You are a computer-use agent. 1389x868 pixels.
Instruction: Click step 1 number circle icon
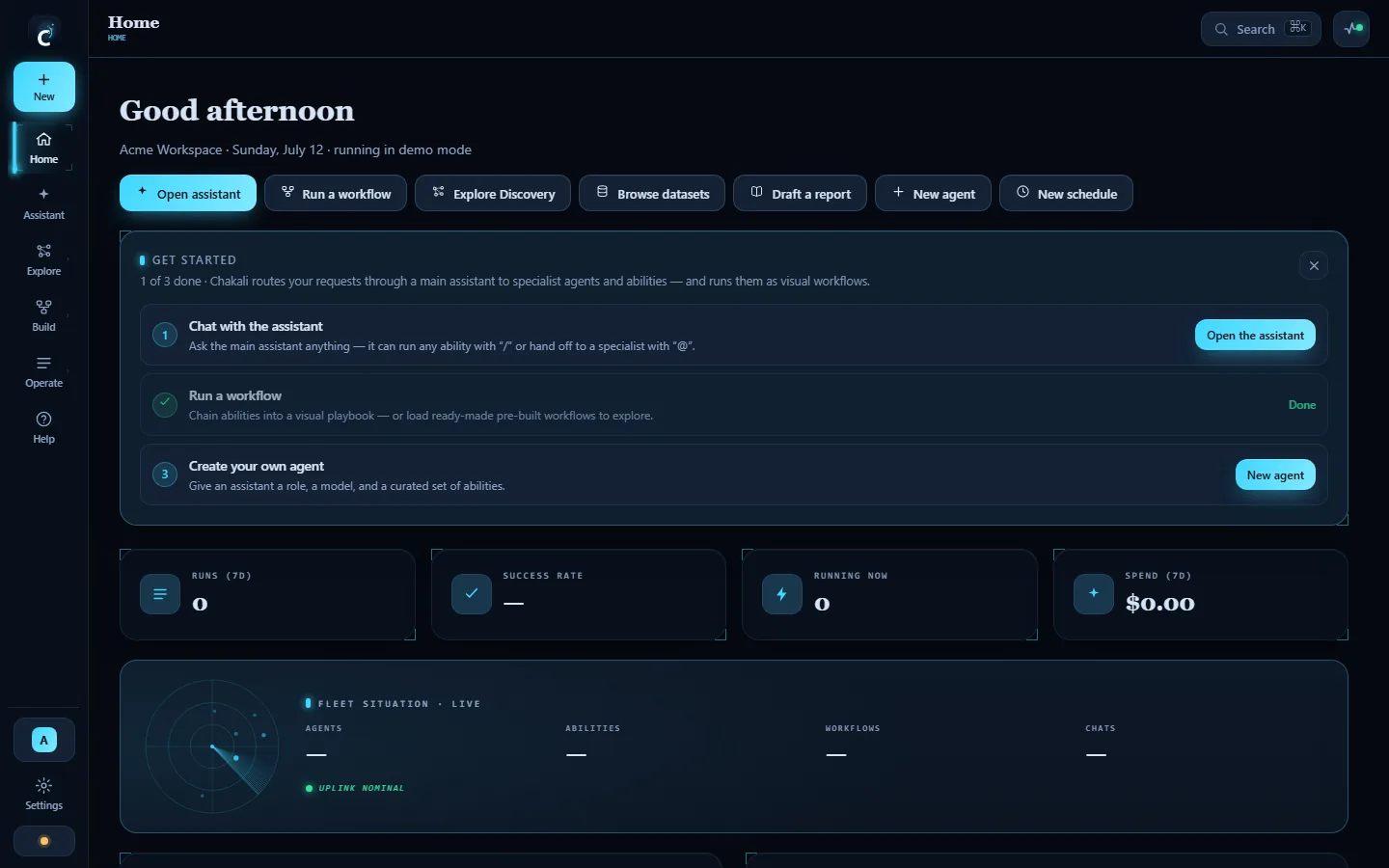tap(165, 335)
